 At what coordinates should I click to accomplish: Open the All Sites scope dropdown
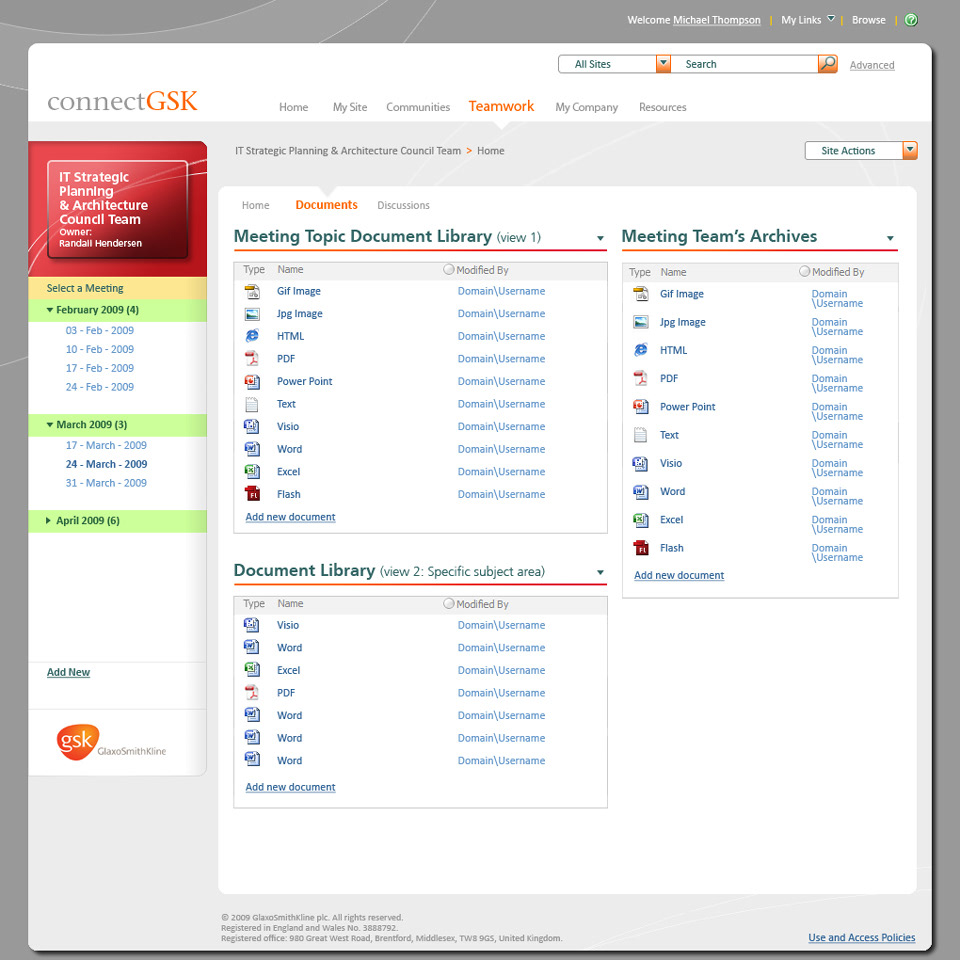[x=663, y=64]
